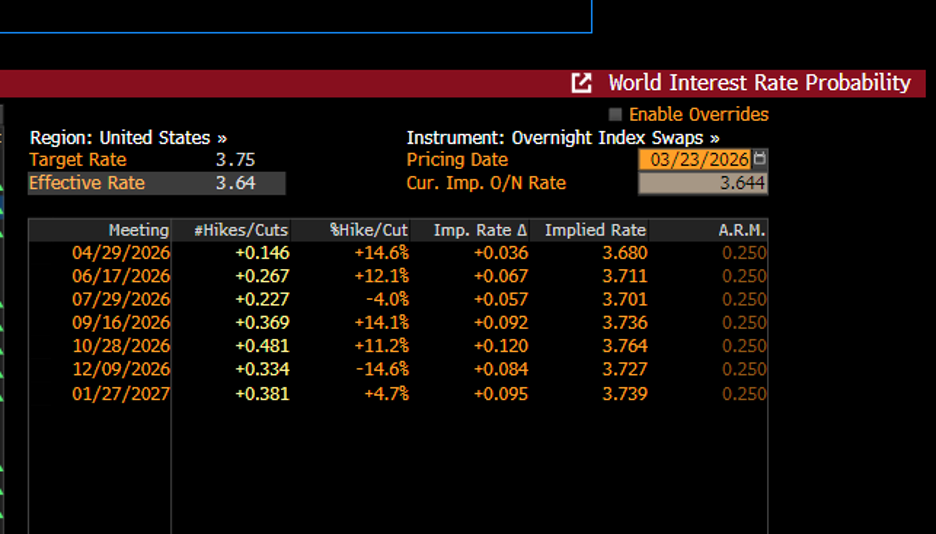Click the Pricing Date field showing 03/23/2026
Screen dimensions: 936x534
coord(695,160)
